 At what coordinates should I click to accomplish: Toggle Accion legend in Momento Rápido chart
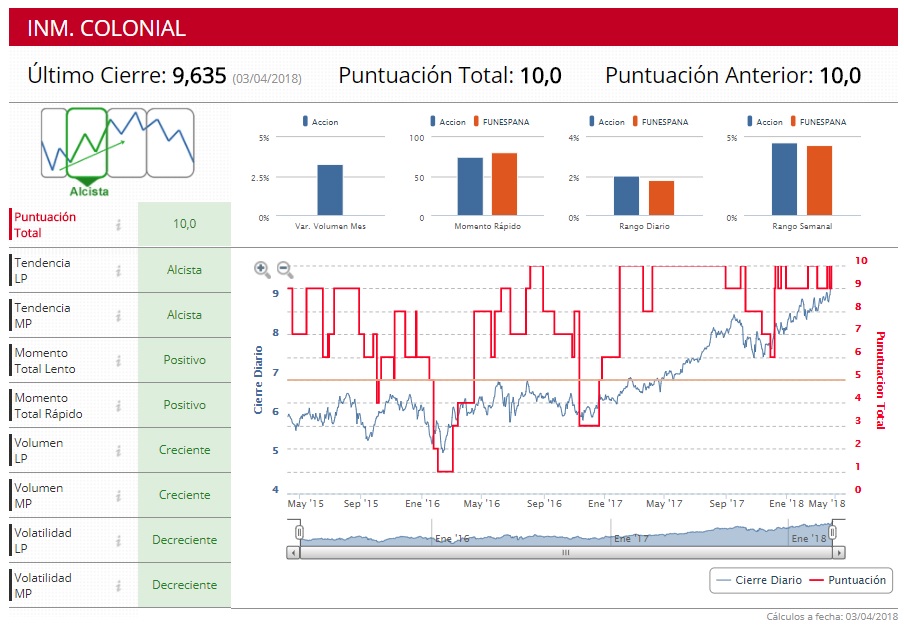[447, 122]
